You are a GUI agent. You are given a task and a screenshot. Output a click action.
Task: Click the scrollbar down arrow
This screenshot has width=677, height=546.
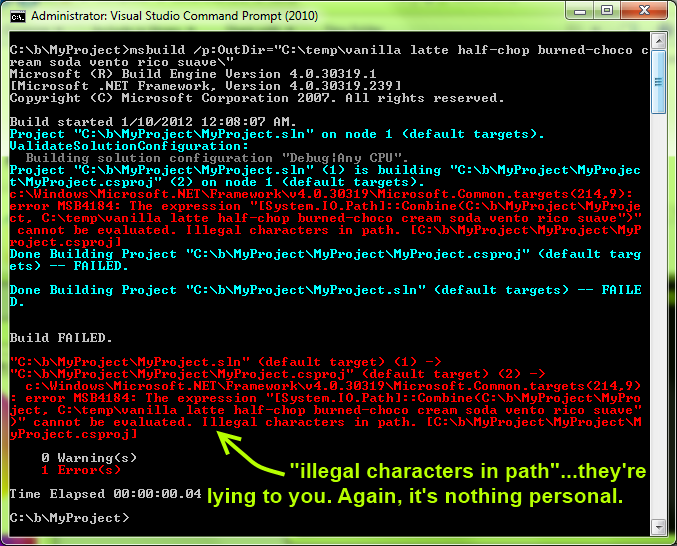click(658, 527)
